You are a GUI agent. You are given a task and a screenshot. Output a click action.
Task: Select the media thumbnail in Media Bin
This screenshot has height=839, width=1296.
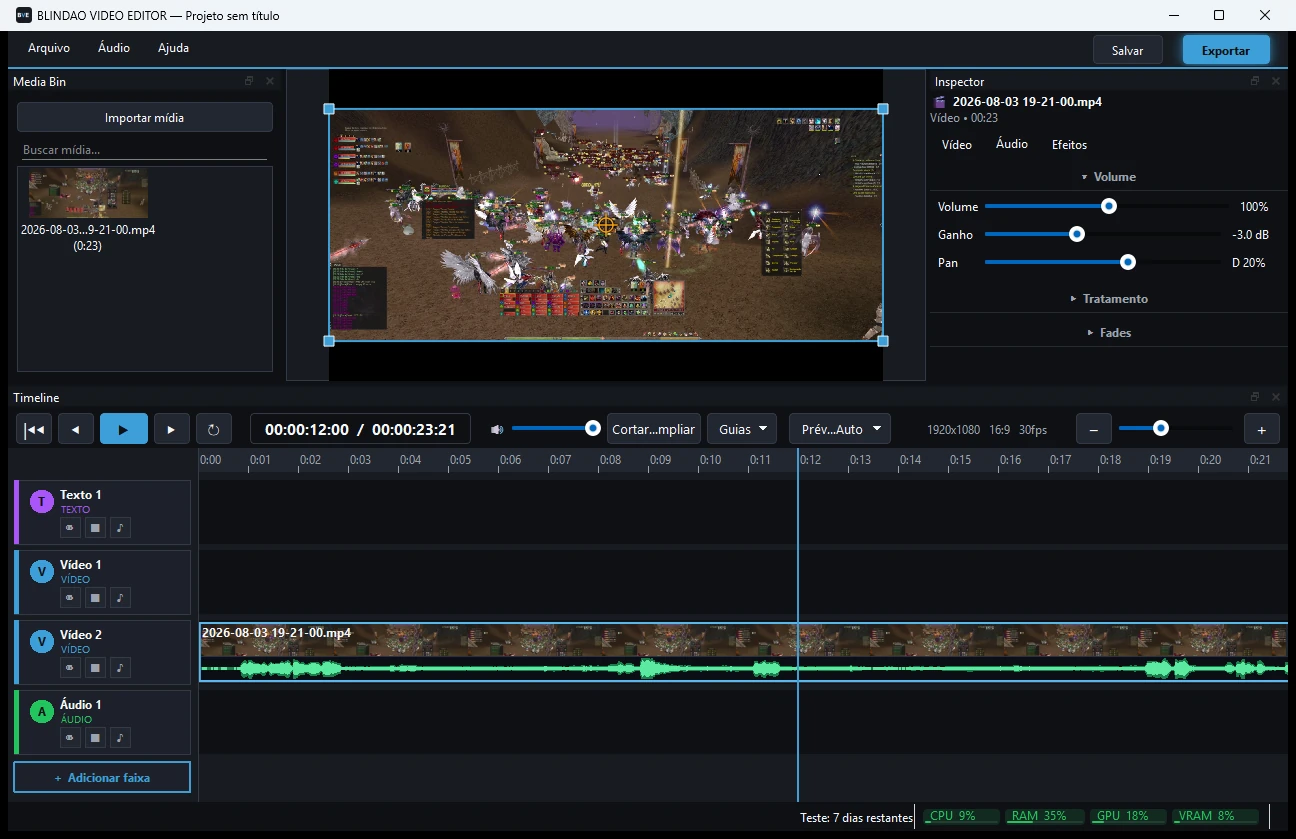(88, 193)
